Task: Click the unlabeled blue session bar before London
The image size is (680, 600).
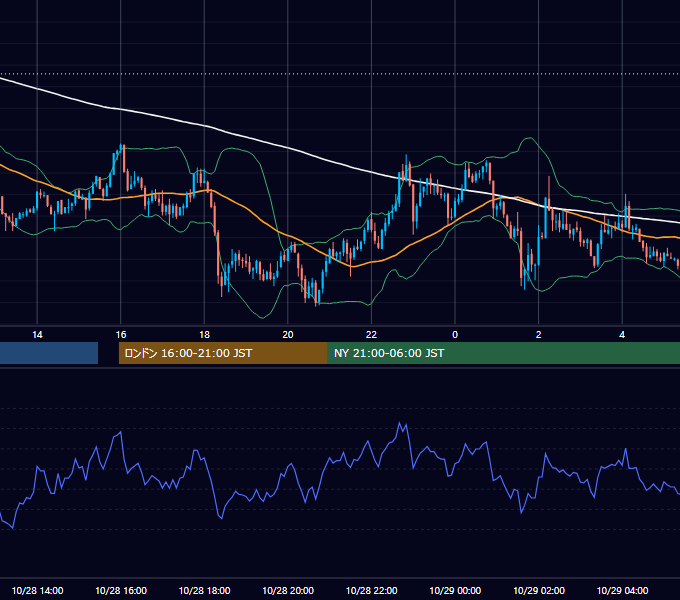Action: click(x=49, y=353)
